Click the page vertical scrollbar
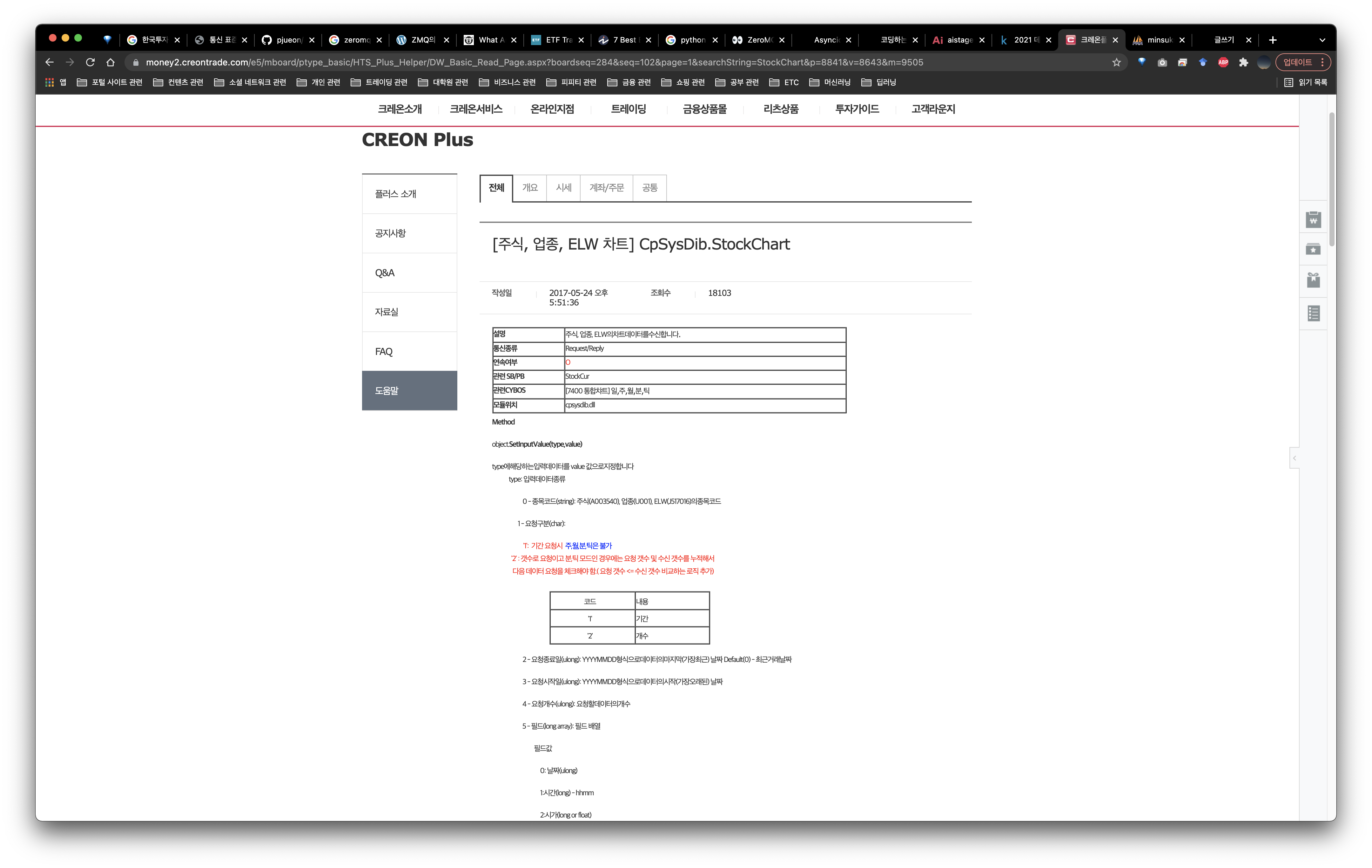This screenshot has width=1372, height=868. tap(1332, 179)
